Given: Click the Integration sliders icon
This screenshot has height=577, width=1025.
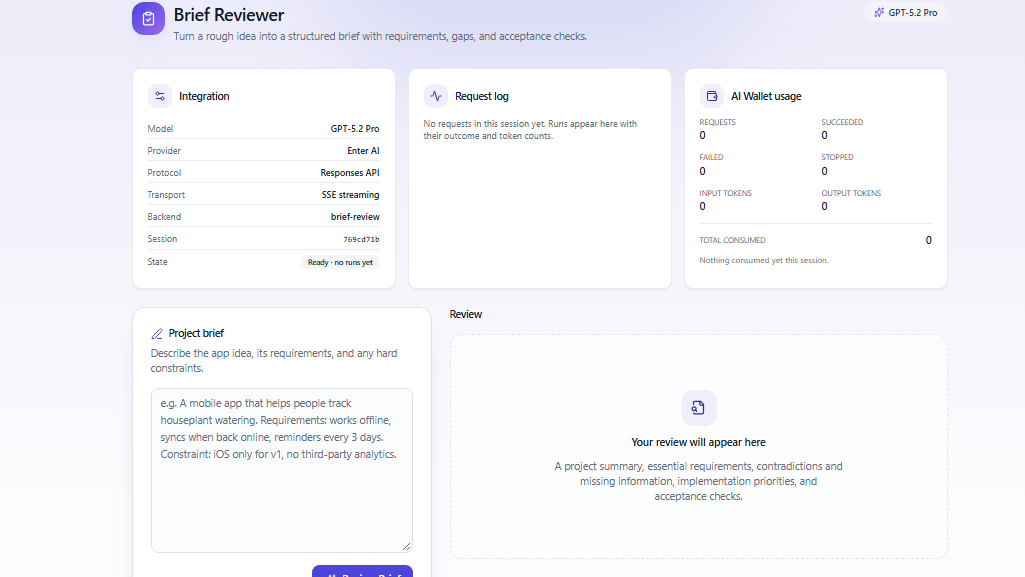Looking at the screenshot, I should [x=160, y=96].
